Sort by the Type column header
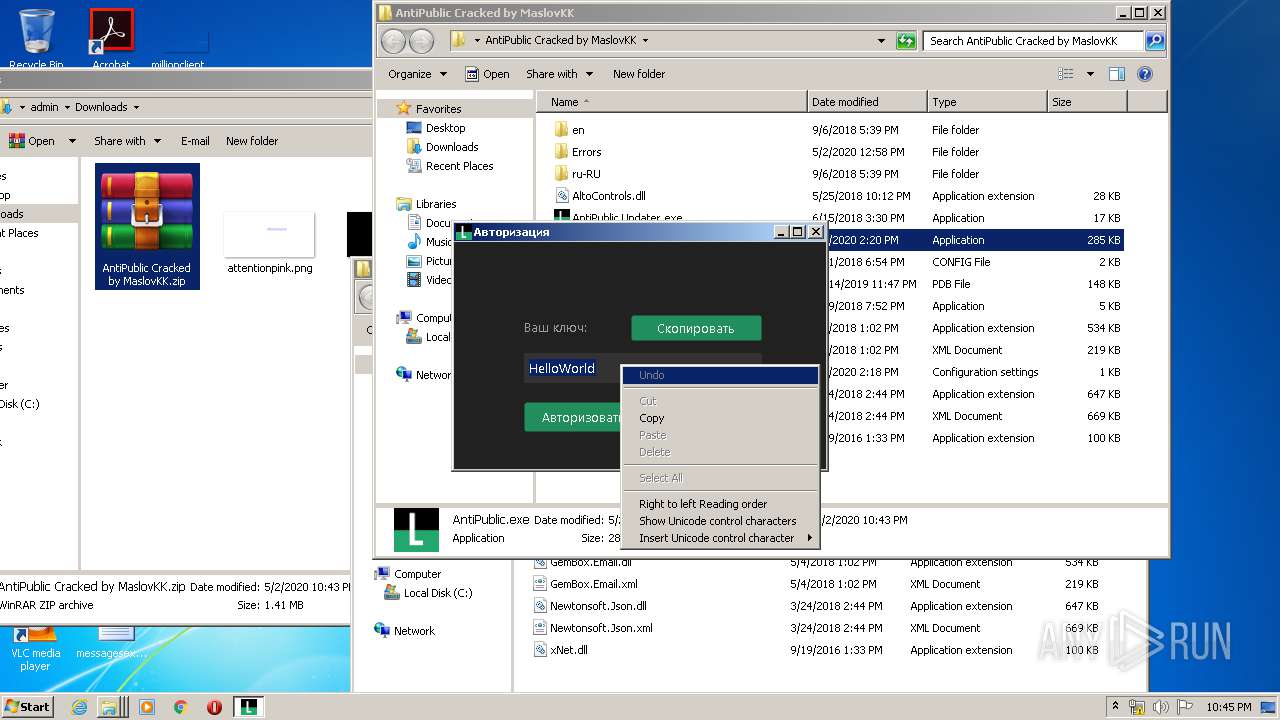The image size is (1280, 720). pyautogui.click(x=987, y=102)
